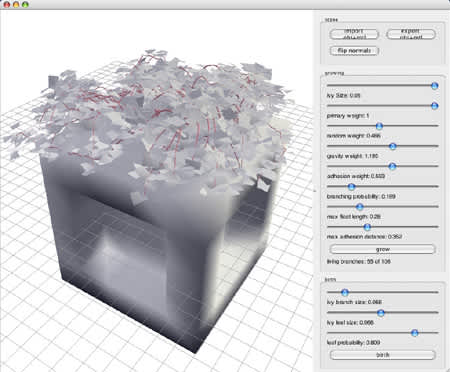Image resolution: width=450 pixels, height=372 pixels.
Task: Zoom the window with the green button
Action: click(25, 5)
